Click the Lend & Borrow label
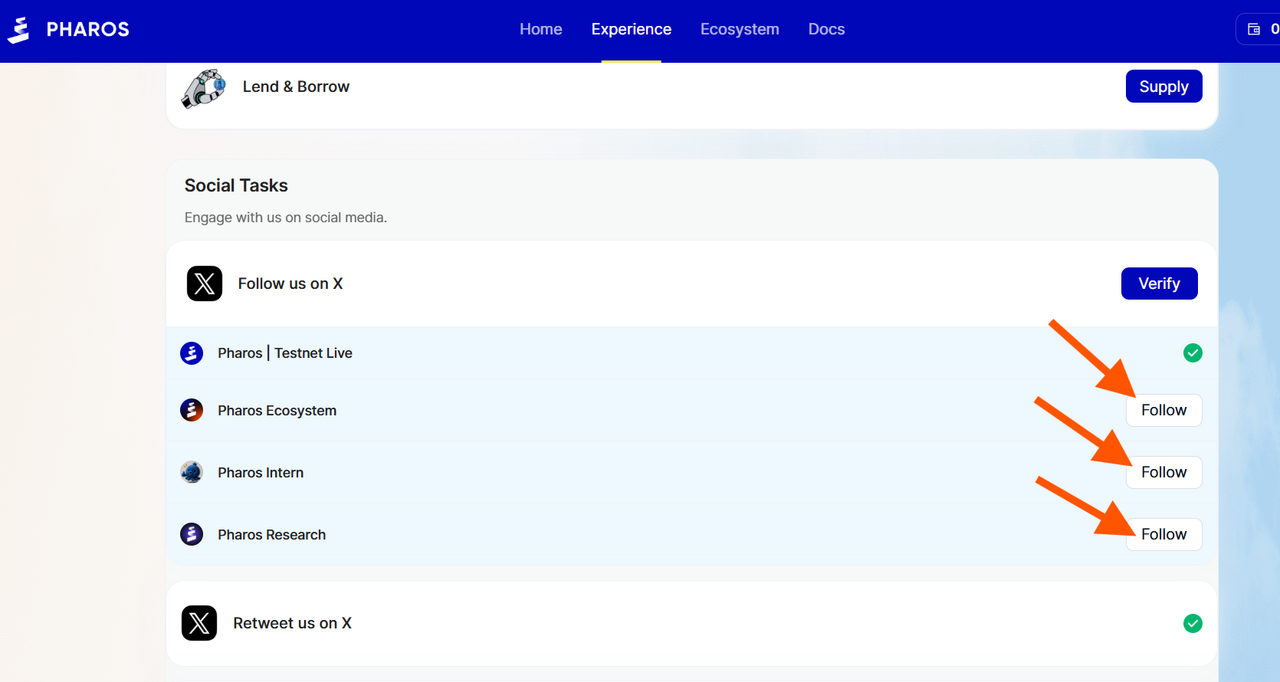Viewport: 1280px width, 682px height. click(x=296, y=87)
